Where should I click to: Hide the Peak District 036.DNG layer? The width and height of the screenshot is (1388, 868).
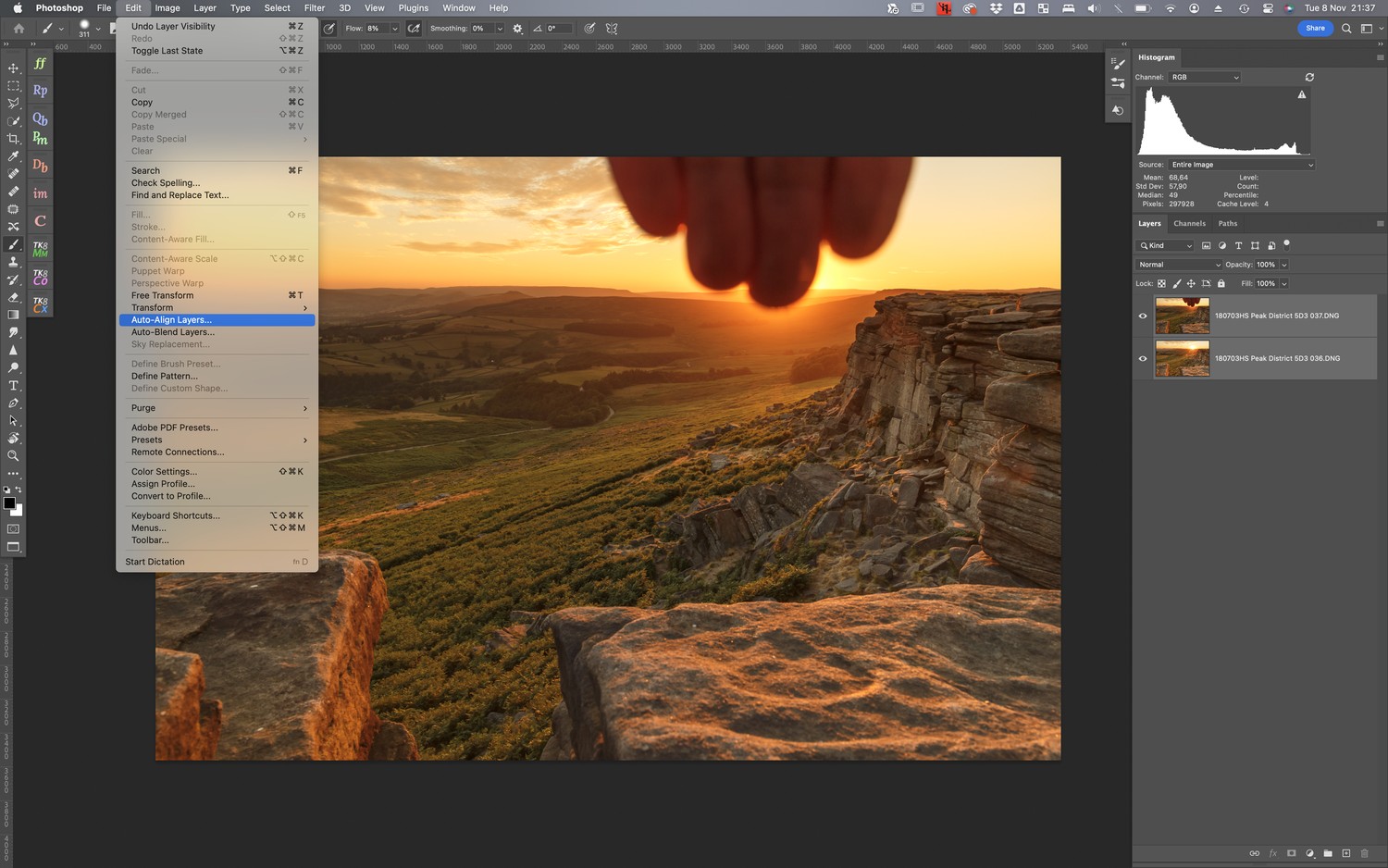tap(1143, 359)
